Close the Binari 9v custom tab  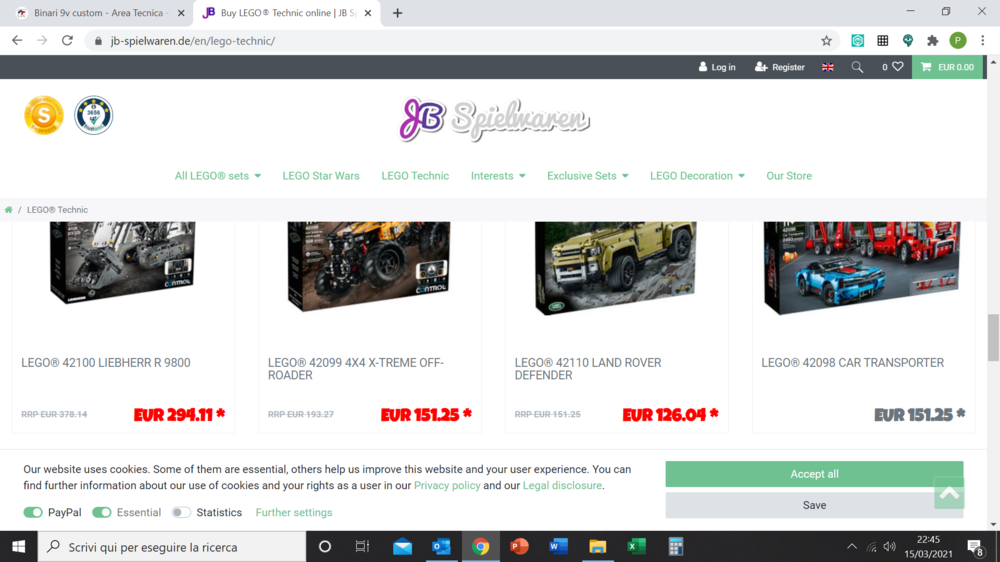[181, 13]
